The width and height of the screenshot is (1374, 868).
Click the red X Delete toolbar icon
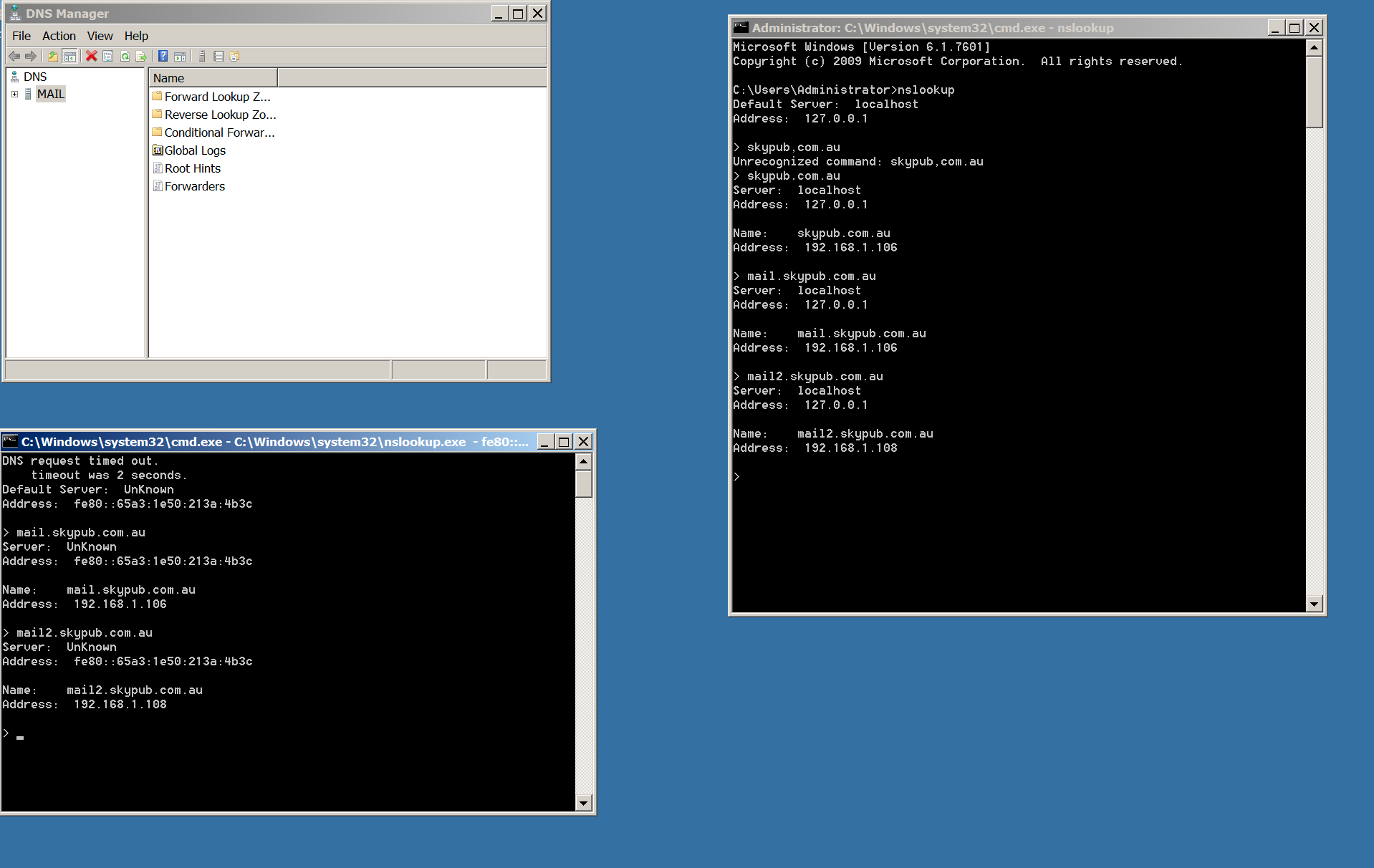(x=91, y=56)
